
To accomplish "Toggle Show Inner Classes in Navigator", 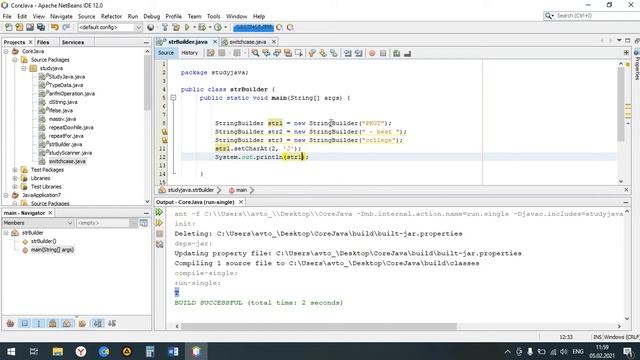I will 67,324.
